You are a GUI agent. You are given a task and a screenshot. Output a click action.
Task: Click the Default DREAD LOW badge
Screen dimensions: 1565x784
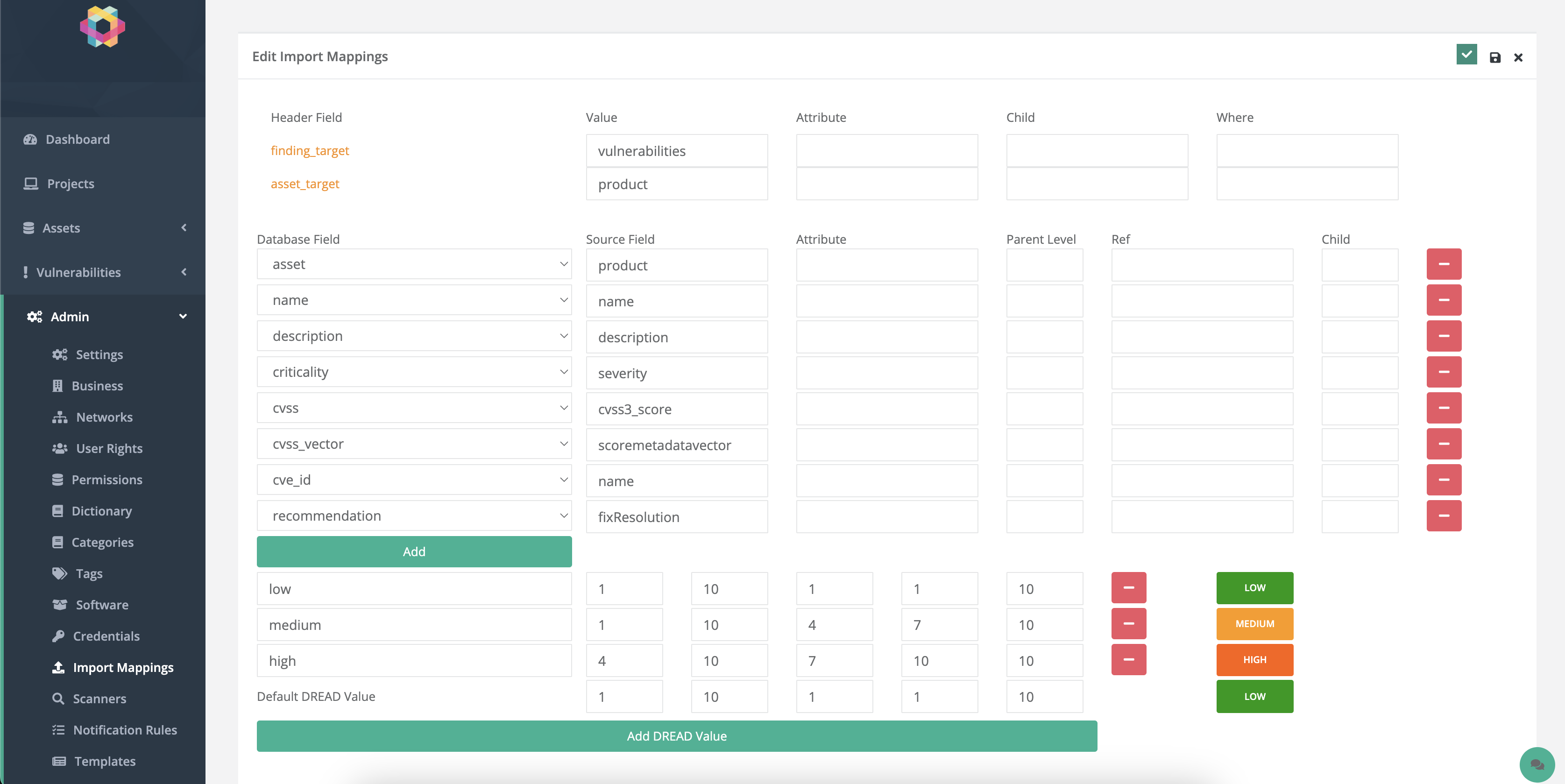coord(1254,697)
